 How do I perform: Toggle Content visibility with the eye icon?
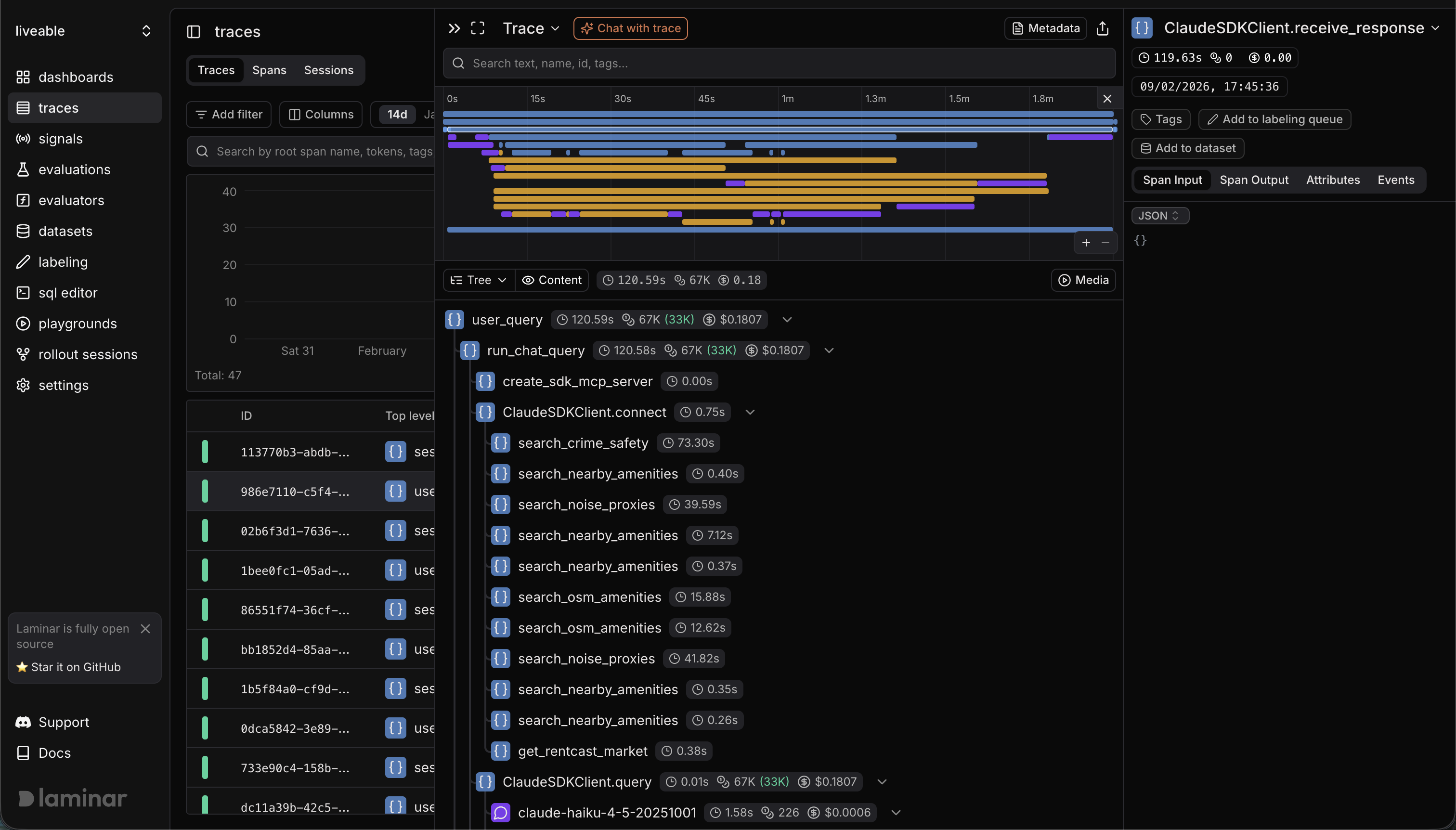[x=551, y=280]
